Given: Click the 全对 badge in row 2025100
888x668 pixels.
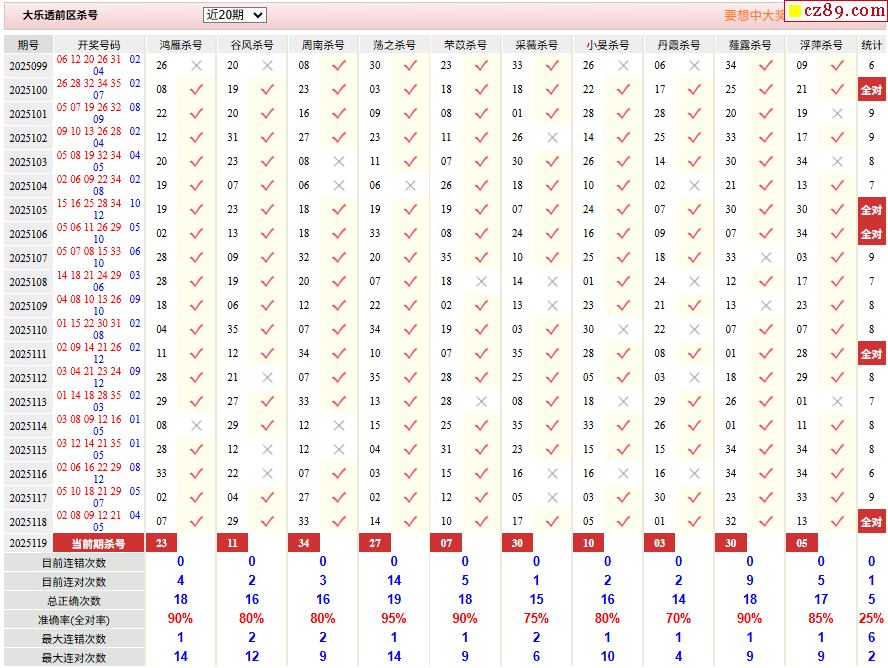Looking at the screenshot, I should click(871, 90).
